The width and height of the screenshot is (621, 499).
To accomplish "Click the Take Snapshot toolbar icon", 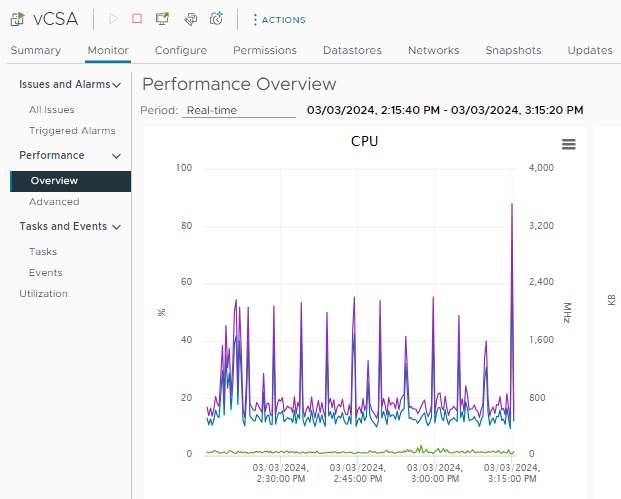I will coord(216,19).
